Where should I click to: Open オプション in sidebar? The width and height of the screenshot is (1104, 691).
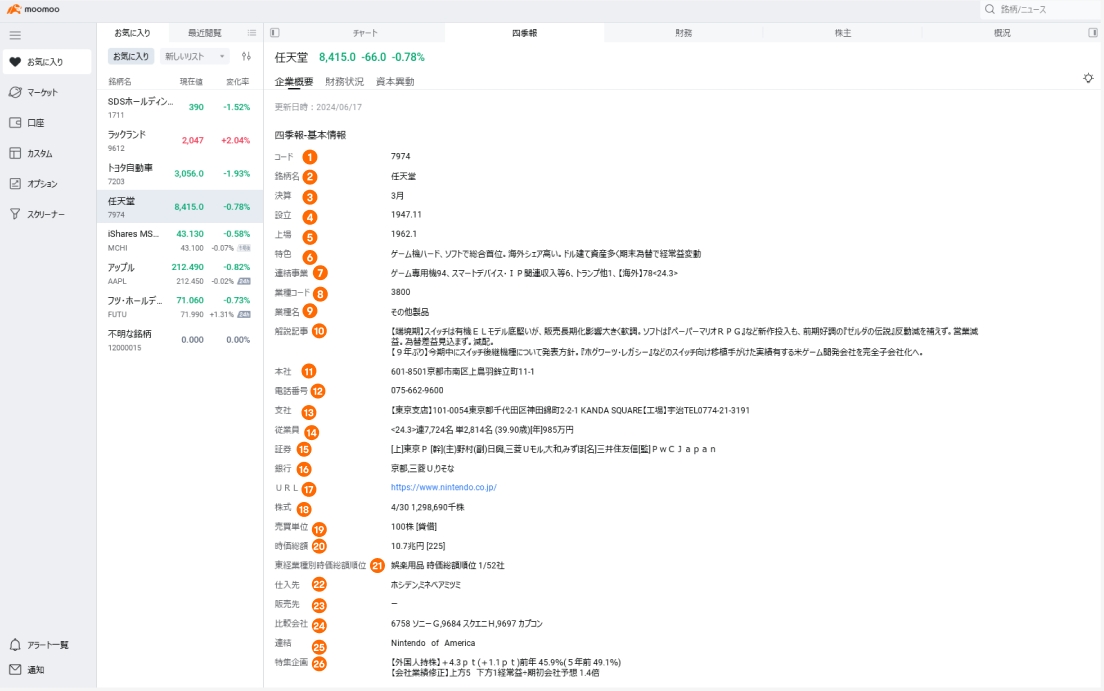click(x=47, y=184)
